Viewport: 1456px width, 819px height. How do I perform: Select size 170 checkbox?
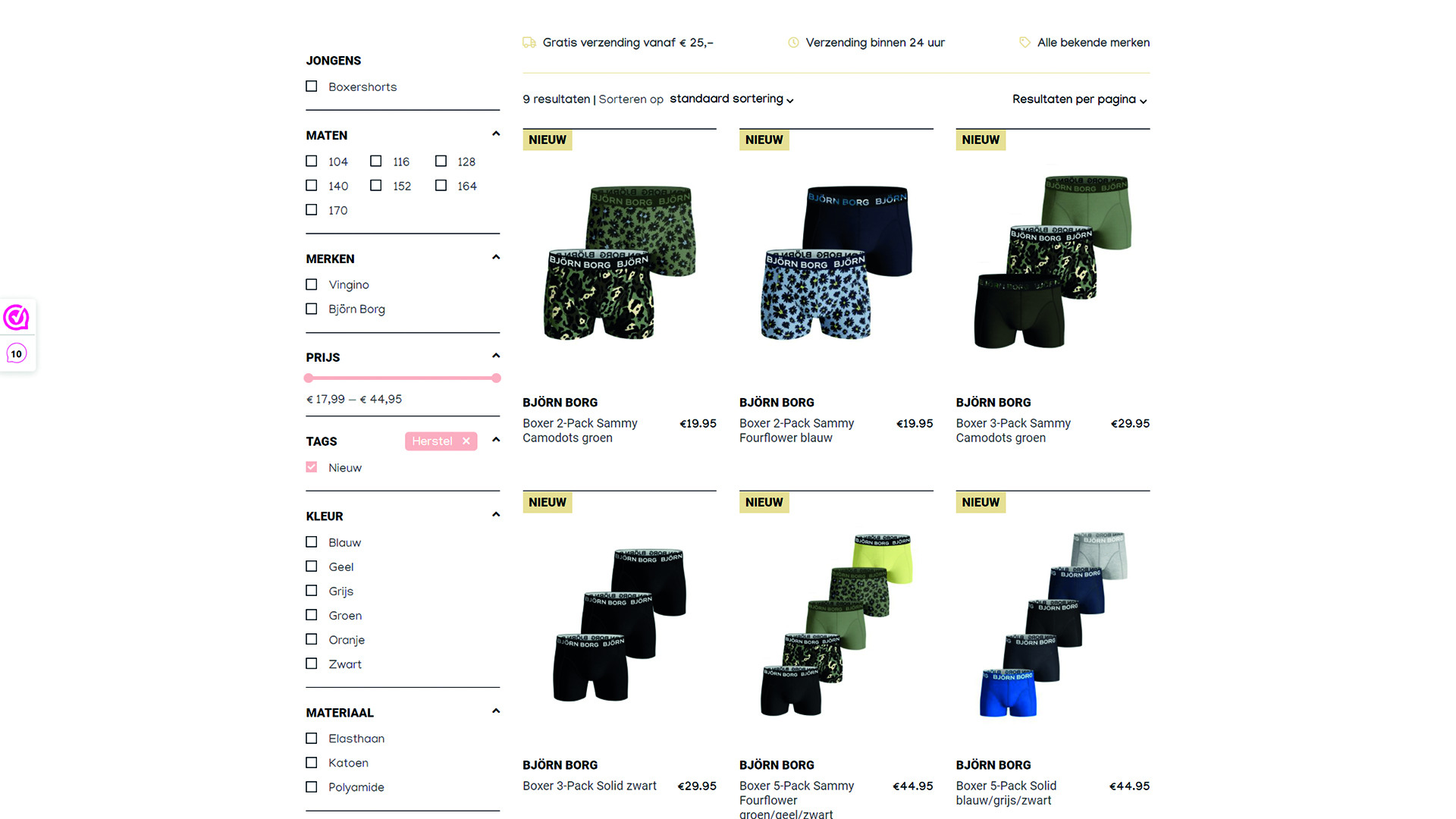[311, 209]
